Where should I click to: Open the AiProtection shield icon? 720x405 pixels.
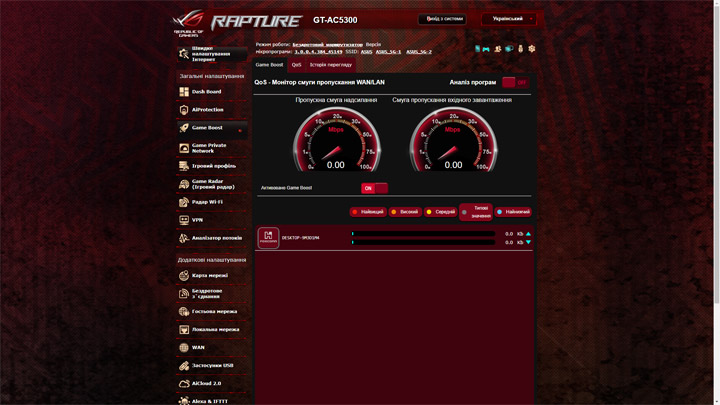(184, 110)
